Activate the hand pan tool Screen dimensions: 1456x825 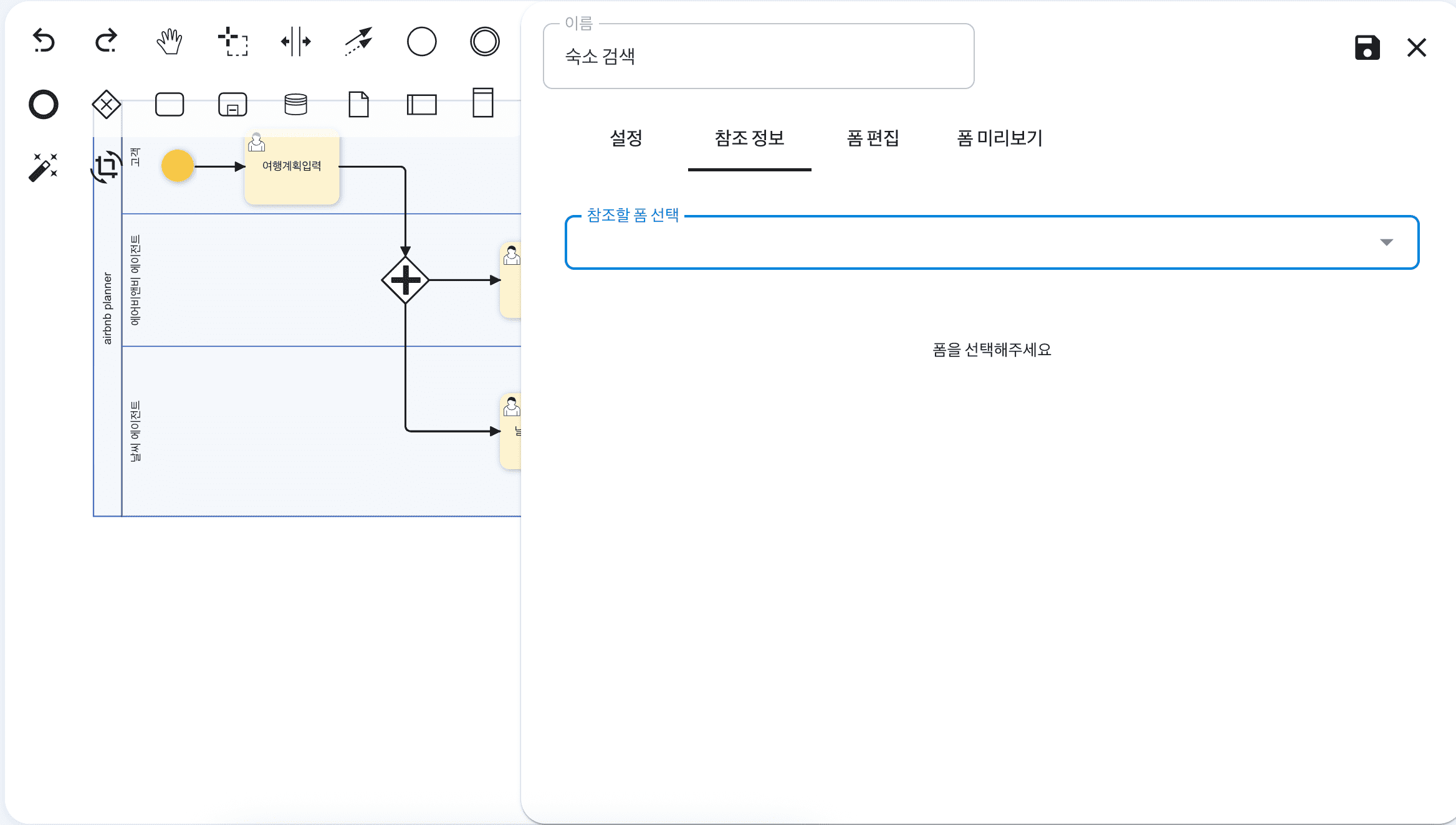[169, 42]
